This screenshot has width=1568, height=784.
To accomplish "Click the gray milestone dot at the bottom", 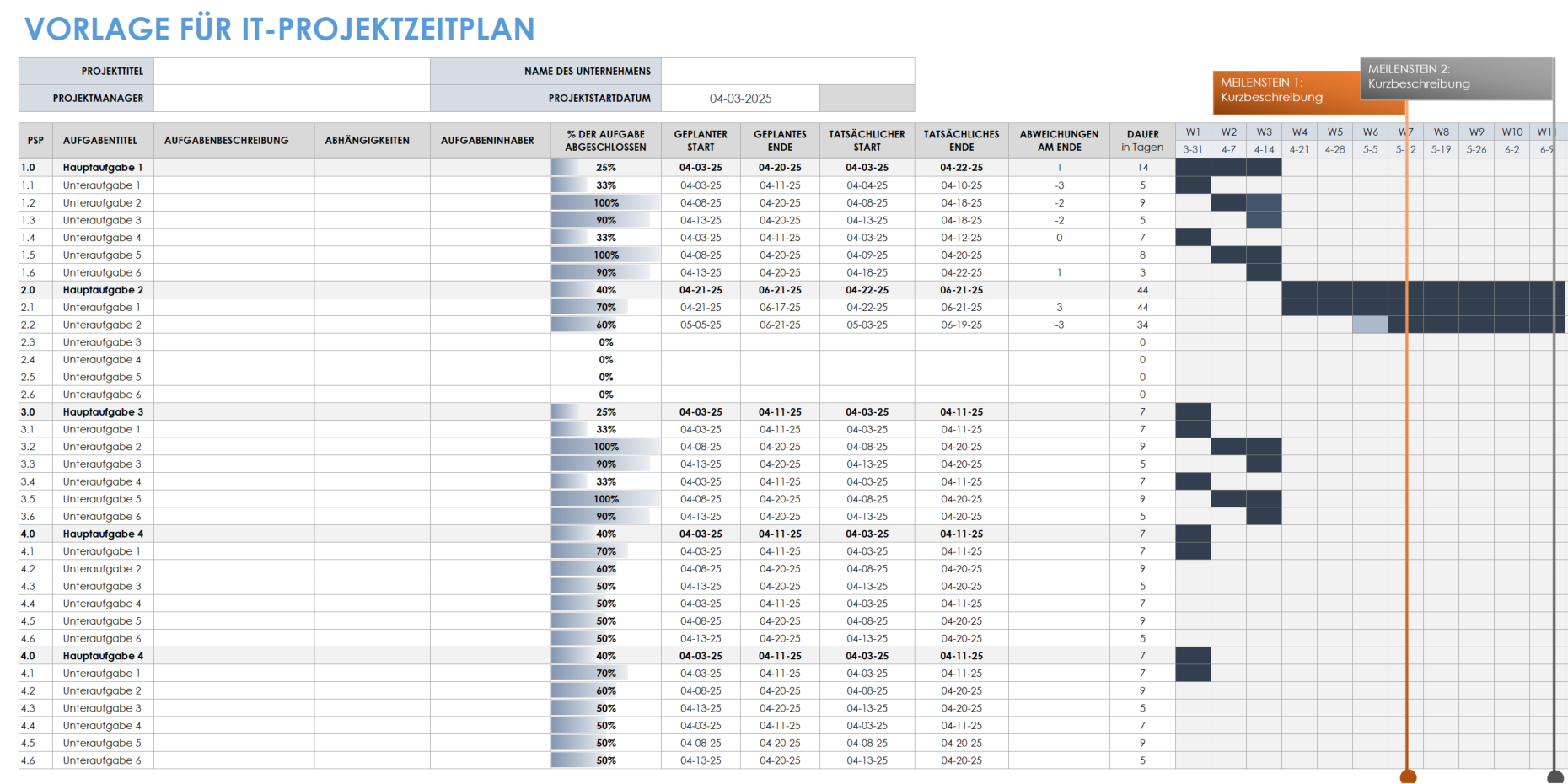I will pyautogui.click(x=1555, y=776).
